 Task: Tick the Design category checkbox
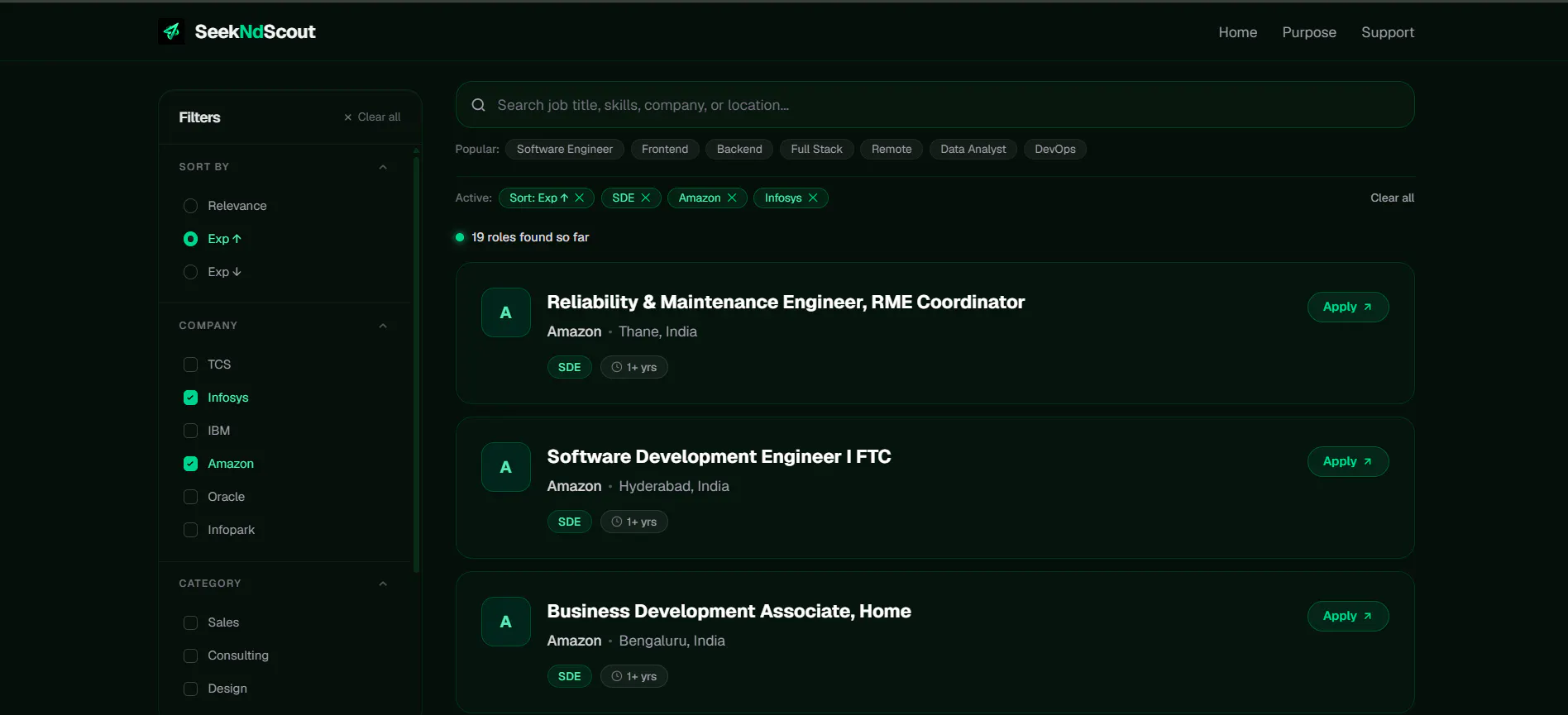point(190,689)
